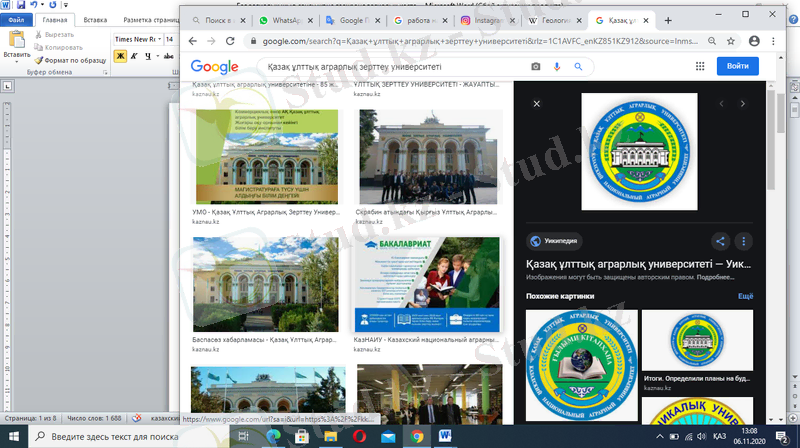Expand the clipboard (Буфер обмена) dialog launcher

(x=106, y=73)
